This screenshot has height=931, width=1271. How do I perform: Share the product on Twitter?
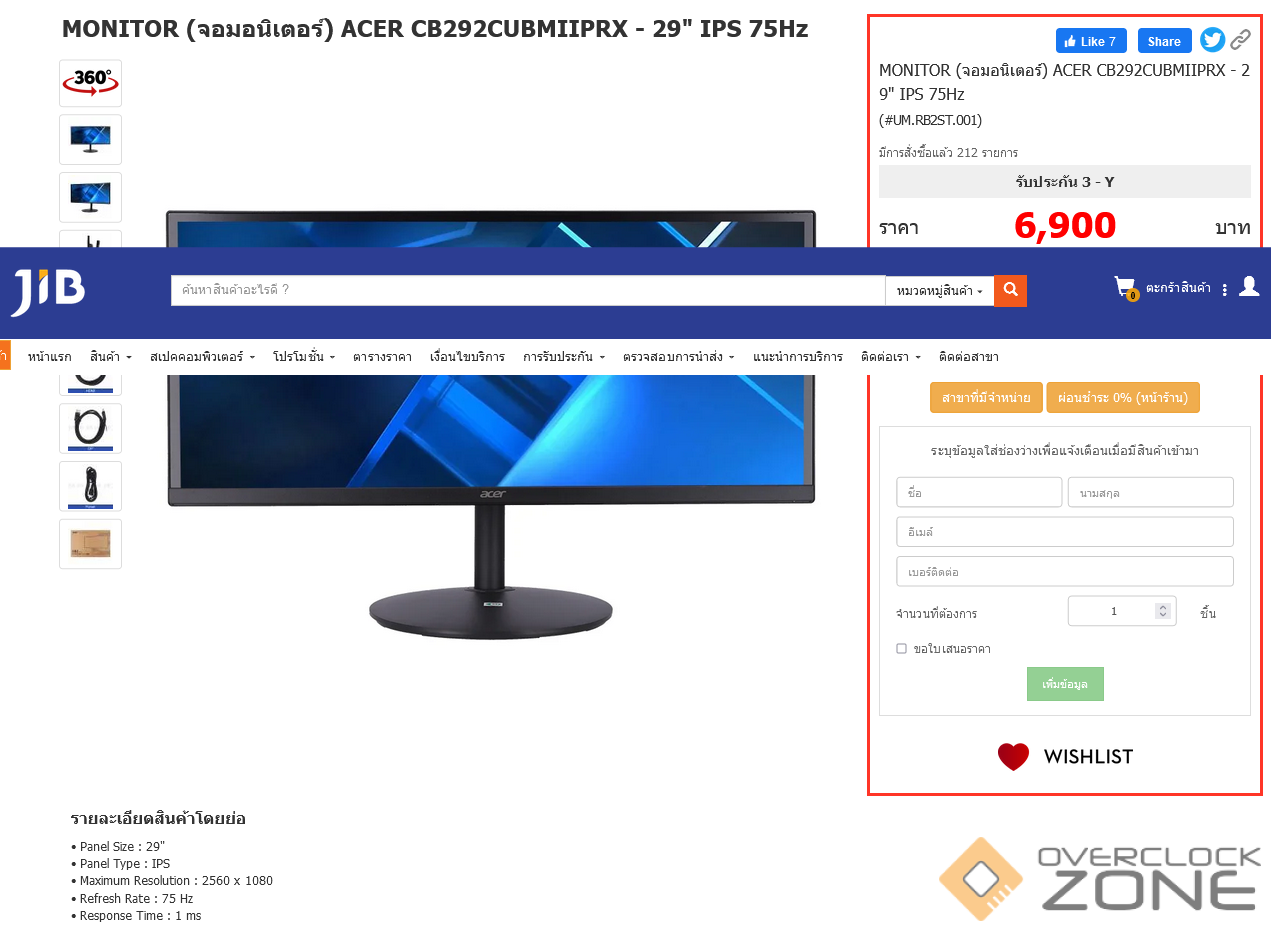point(1212,40)
